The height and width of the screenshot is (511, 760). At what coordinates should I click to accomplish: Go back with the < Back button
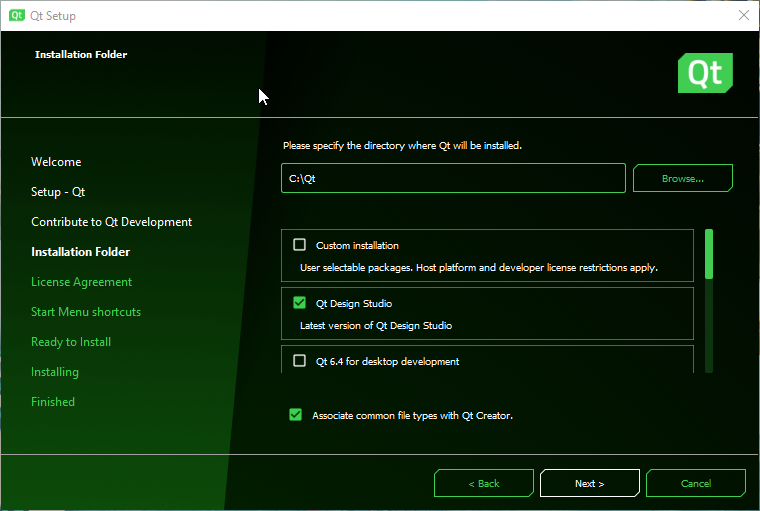(484, 483)
